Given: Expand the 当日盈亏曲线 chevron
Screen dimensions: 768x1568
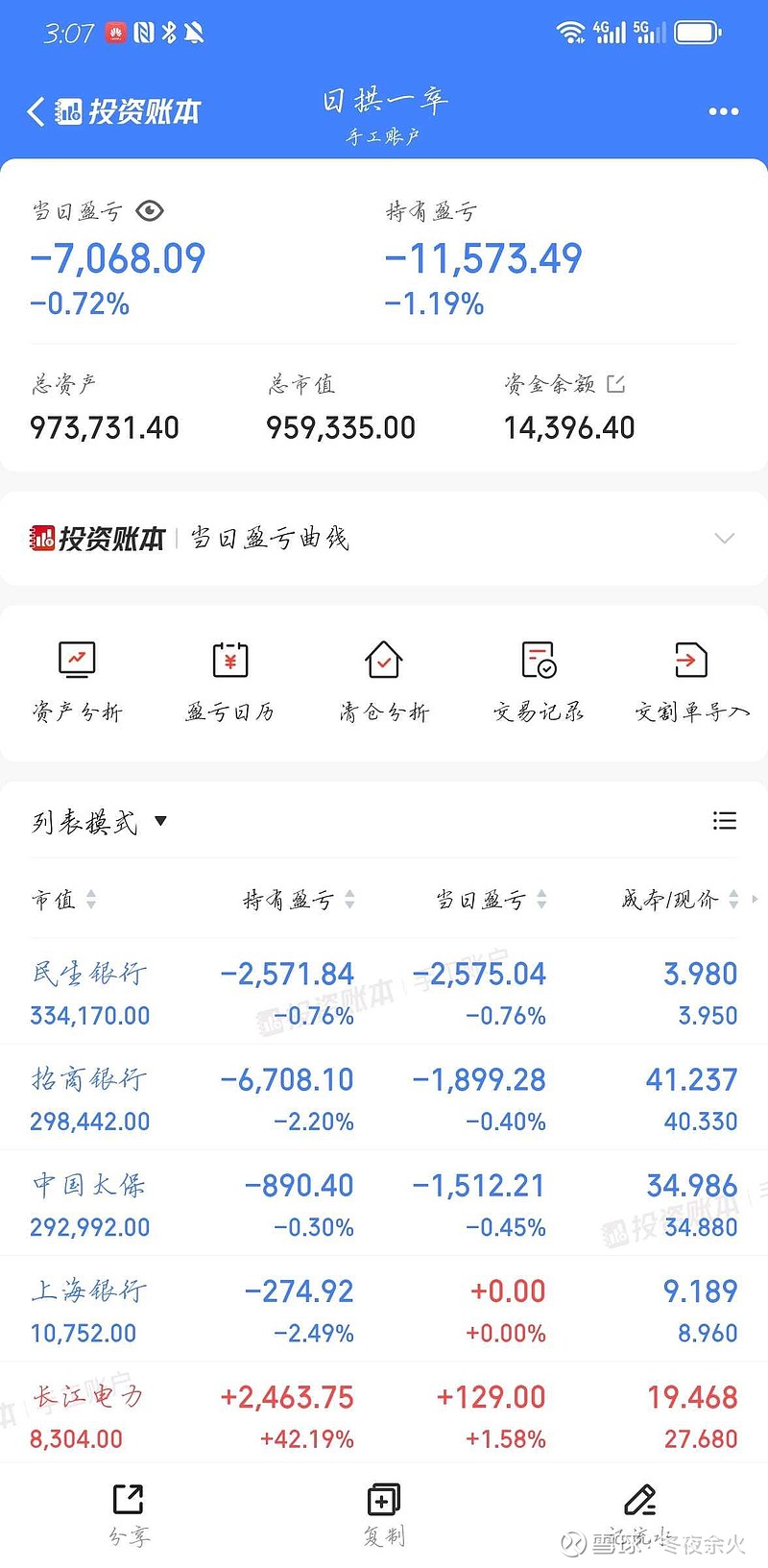Looking at the screenshot, I should pos(725,538).
